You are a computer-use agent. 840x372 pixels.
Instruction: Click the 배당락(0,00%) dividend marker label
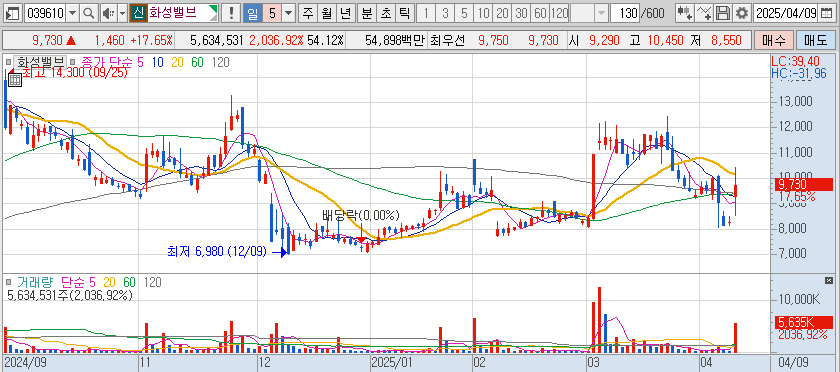click(x=361, y=215)
